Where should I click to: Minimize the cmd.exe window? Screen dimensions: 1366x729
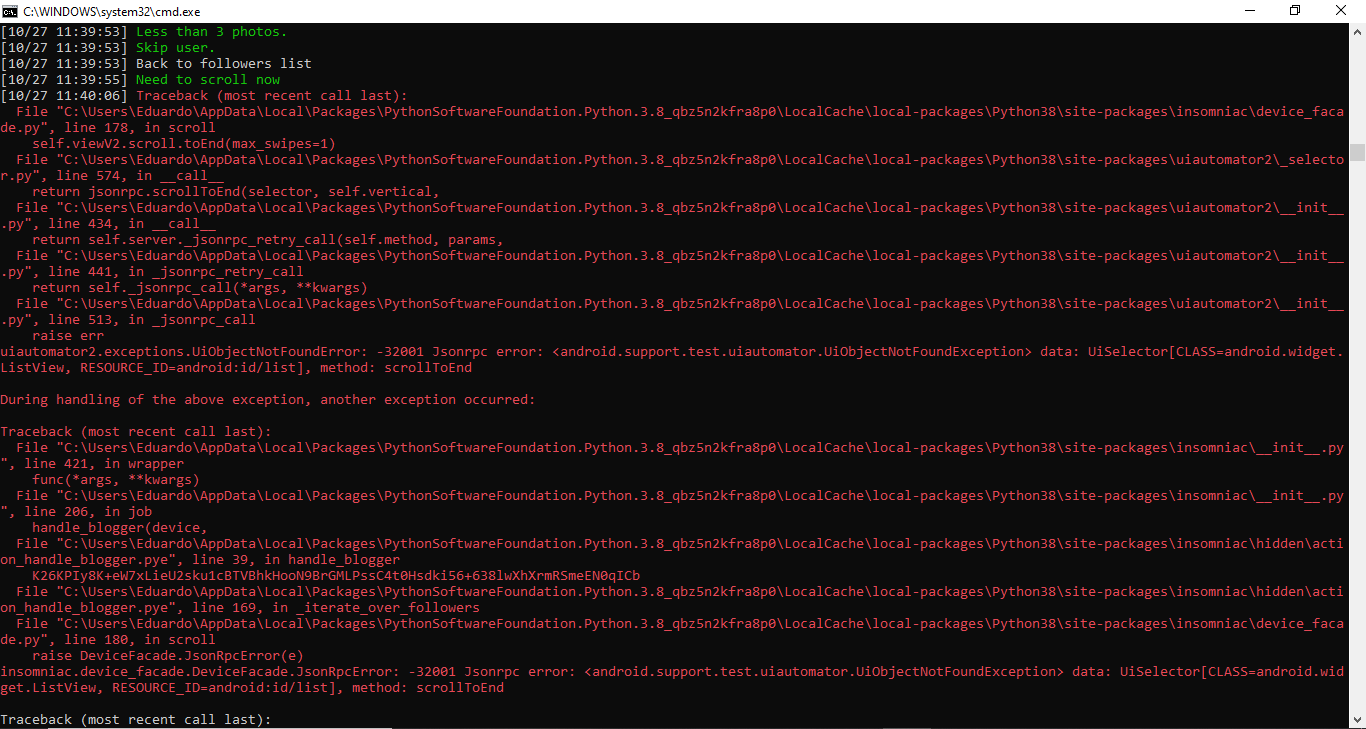pos(1250,10)
